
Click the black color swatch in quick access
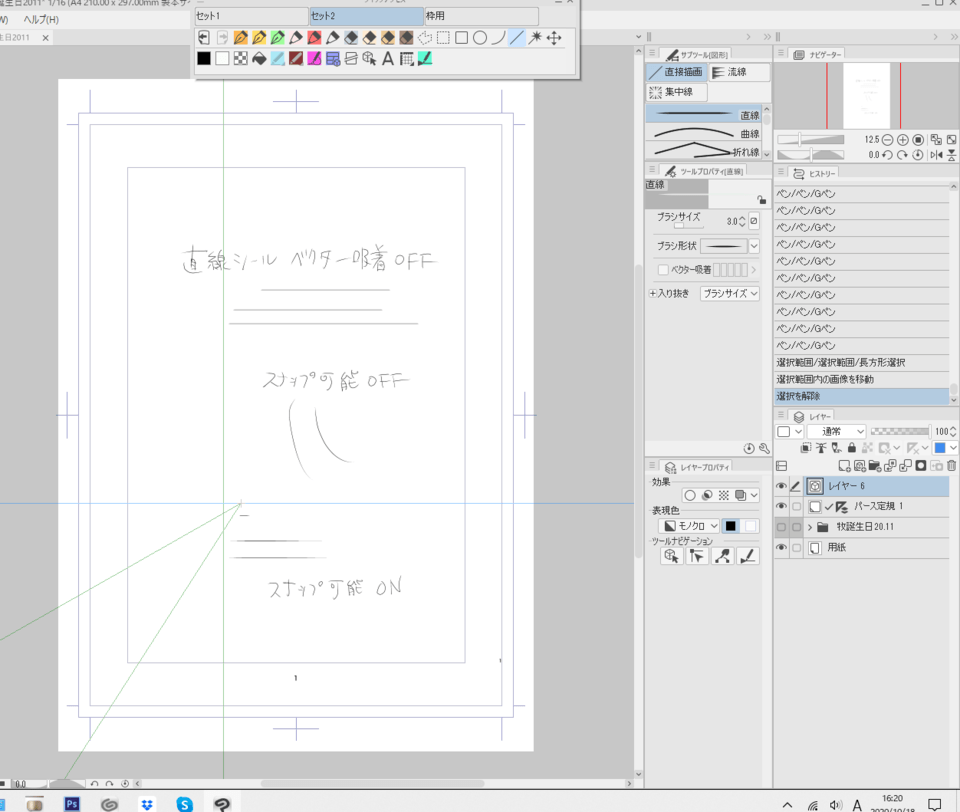(x=204, y=59)
